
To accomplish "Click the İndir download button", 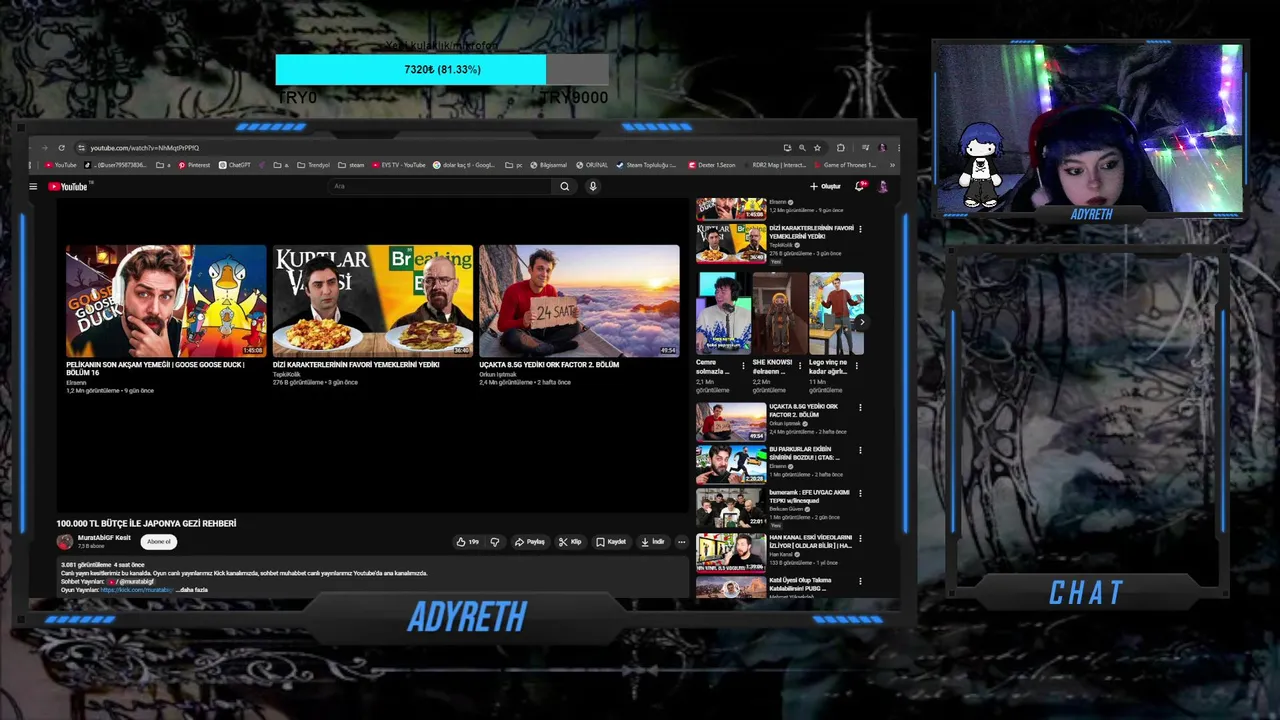I will 653,542.
